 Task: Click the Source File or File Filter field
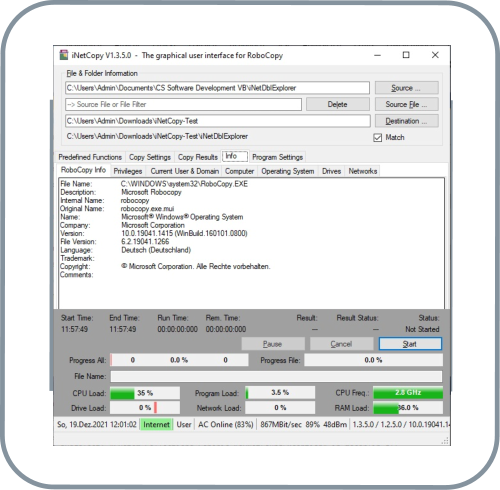tap(183, 104)
